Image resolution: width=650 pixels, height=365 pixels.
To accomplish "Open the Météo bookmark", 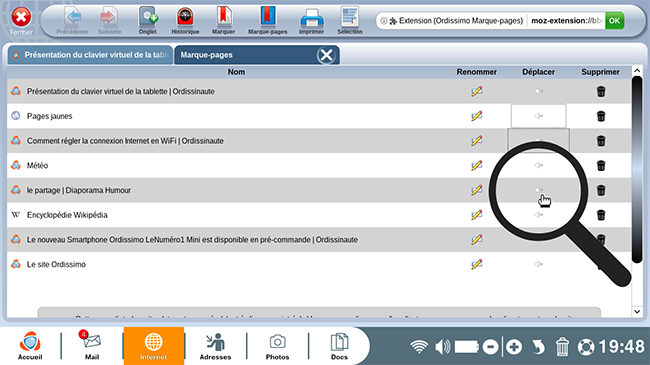I will (x=37, y=165).
